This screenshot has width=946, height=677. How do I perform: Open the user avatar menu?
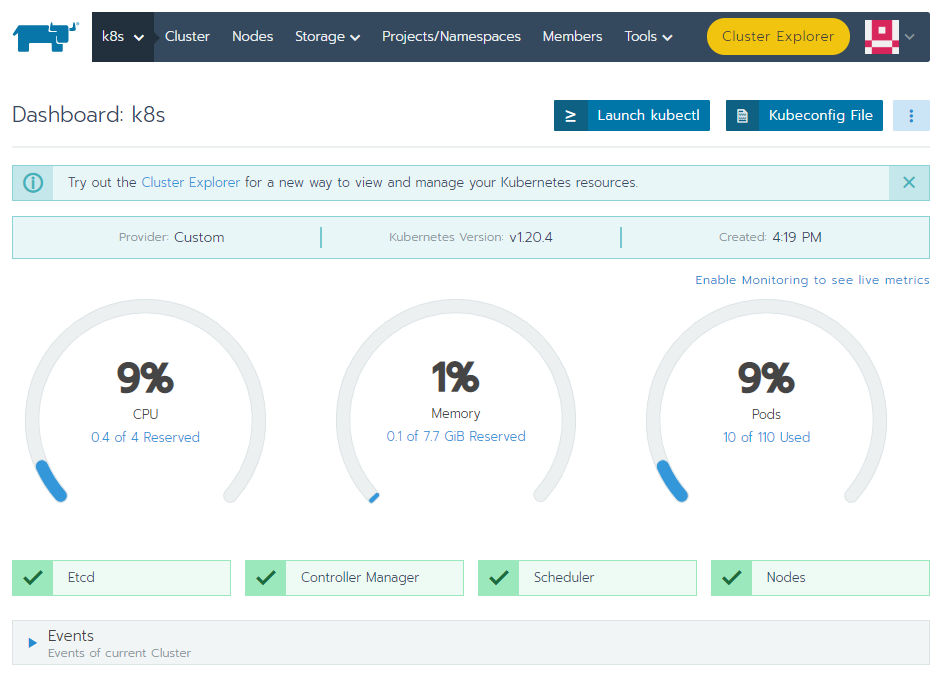(881, 37)
